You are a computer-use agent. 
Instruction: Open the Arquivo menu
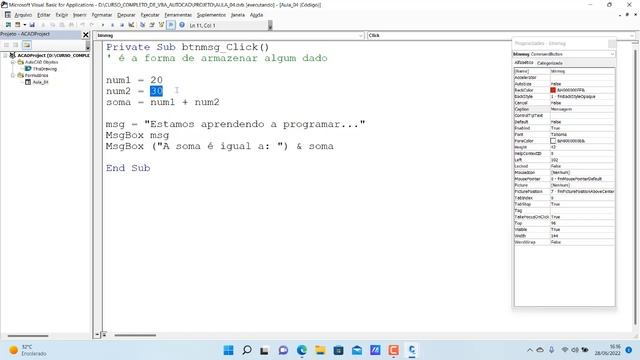coord(23,15)
